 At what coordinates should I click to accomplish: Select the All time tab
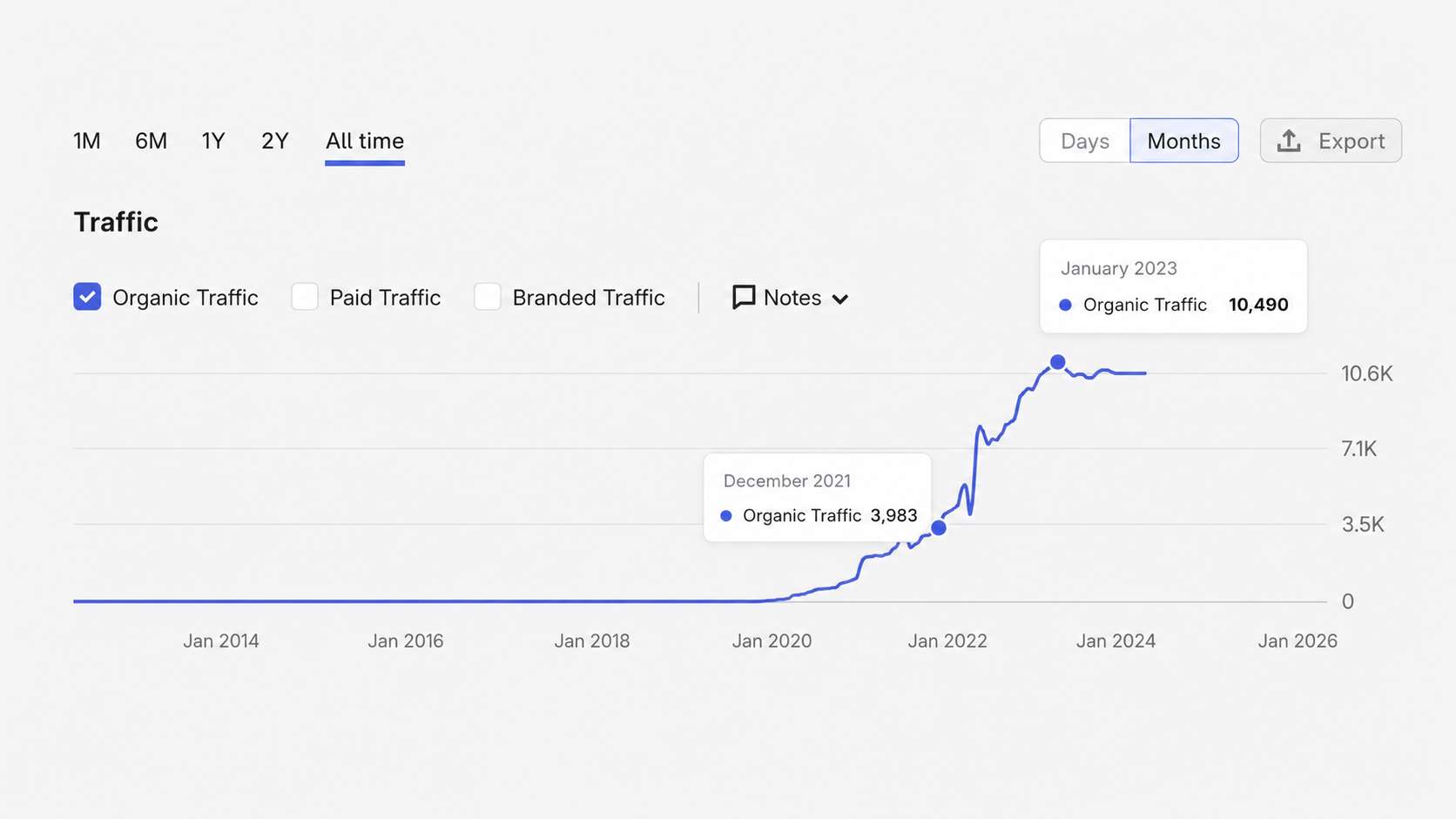[365, 141]
